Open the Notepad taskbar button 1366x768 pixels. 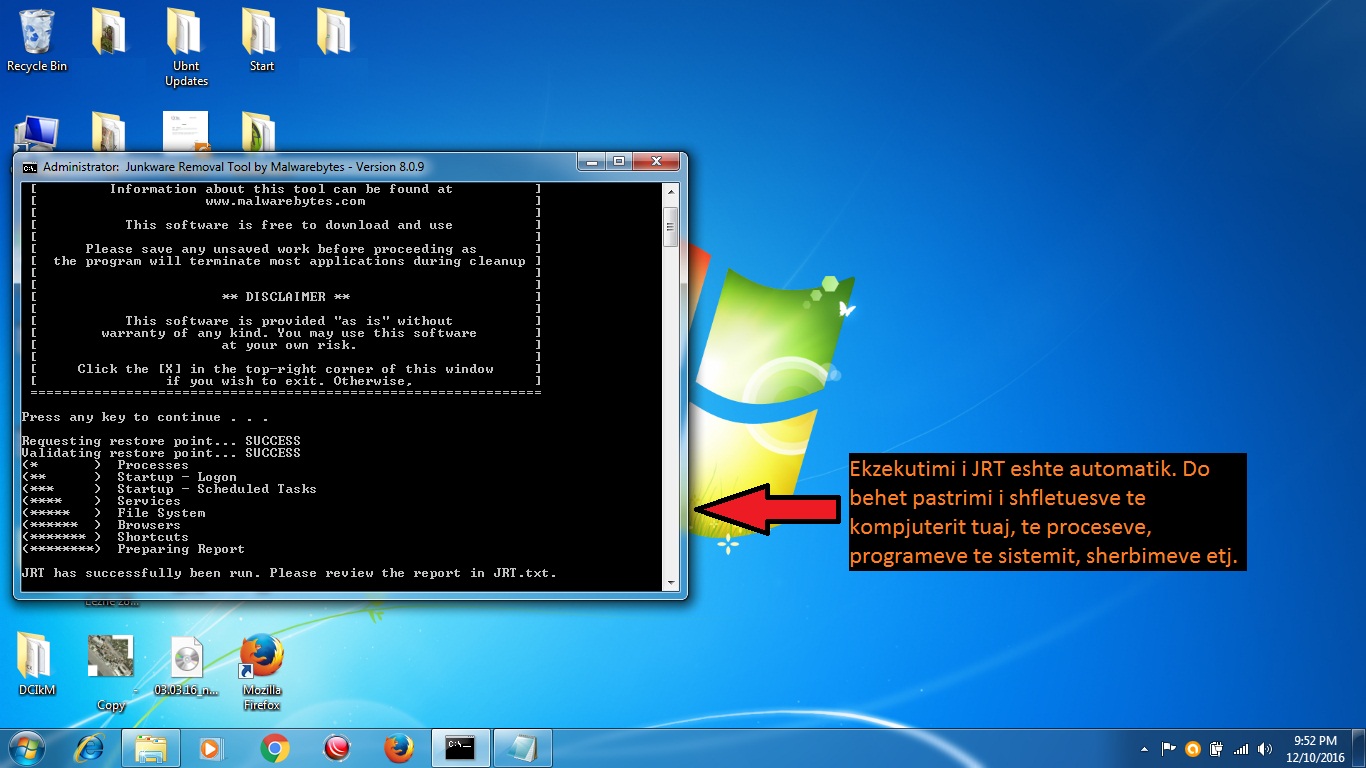click(x=522, y=748)
